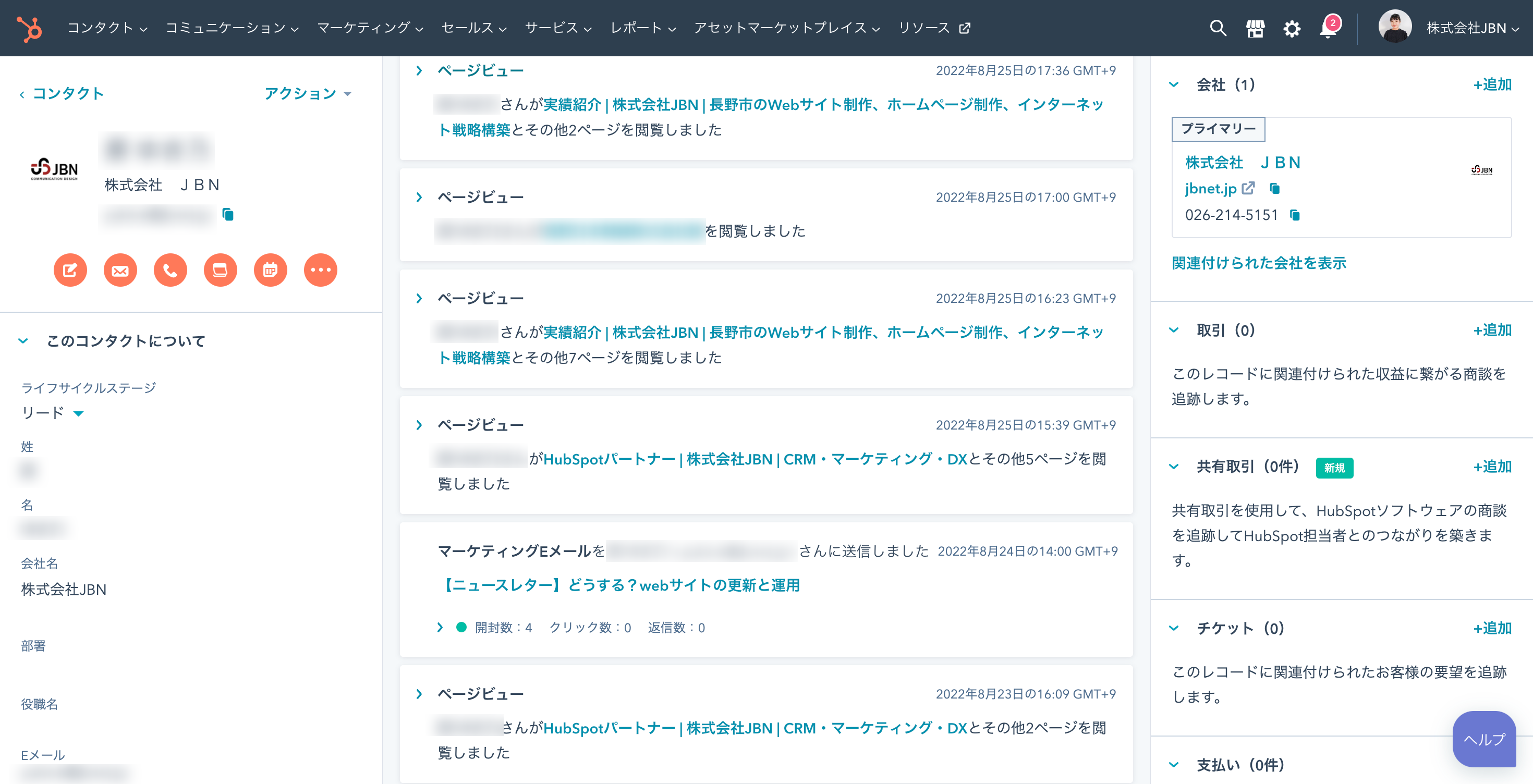Viewport: 1533px width, 784px height.
Task: Click the HubSpot sprocket logo
Action: (x=29, y=28)
